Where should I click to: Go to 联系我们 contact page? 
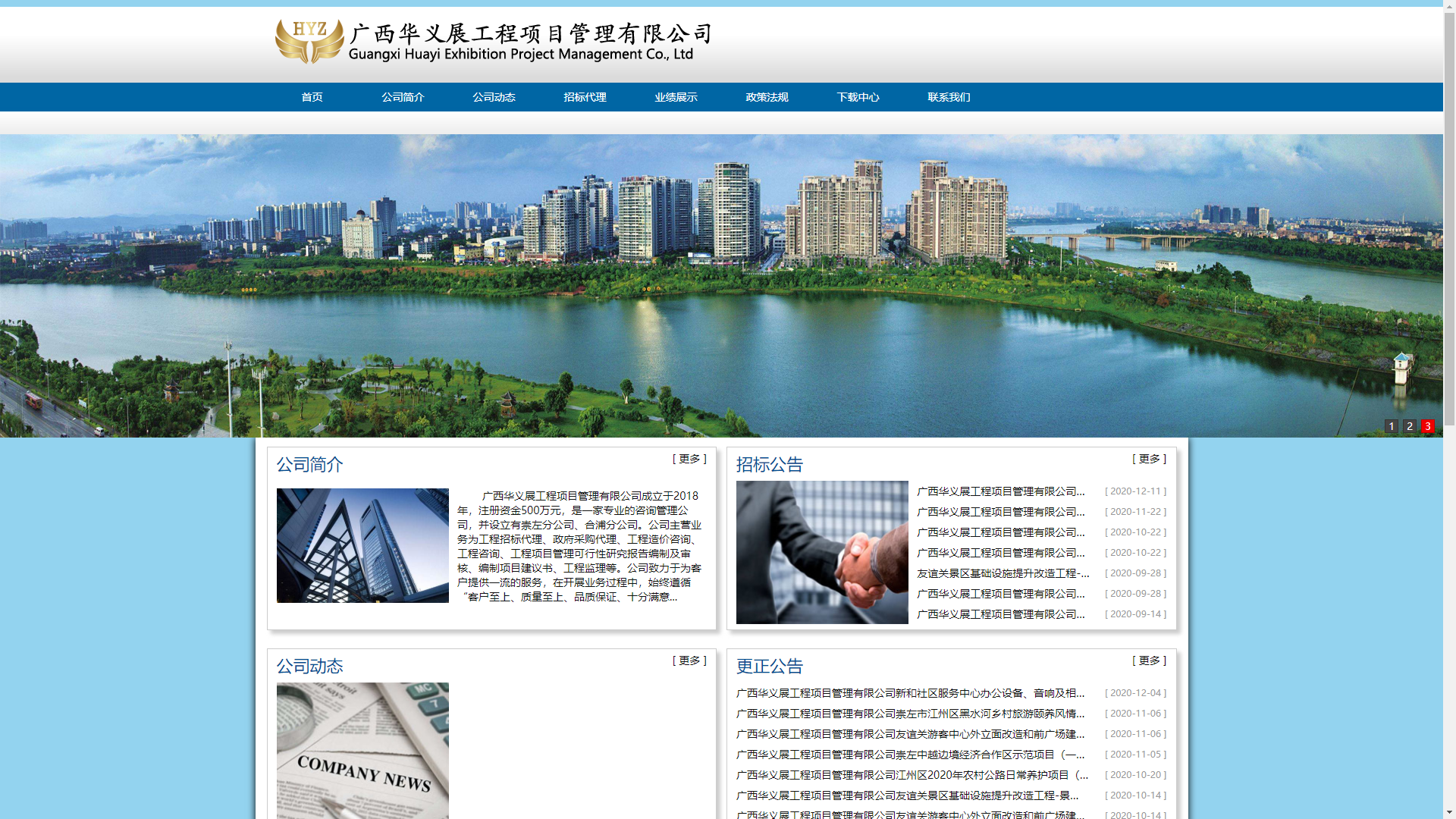[x=949, y=97]
